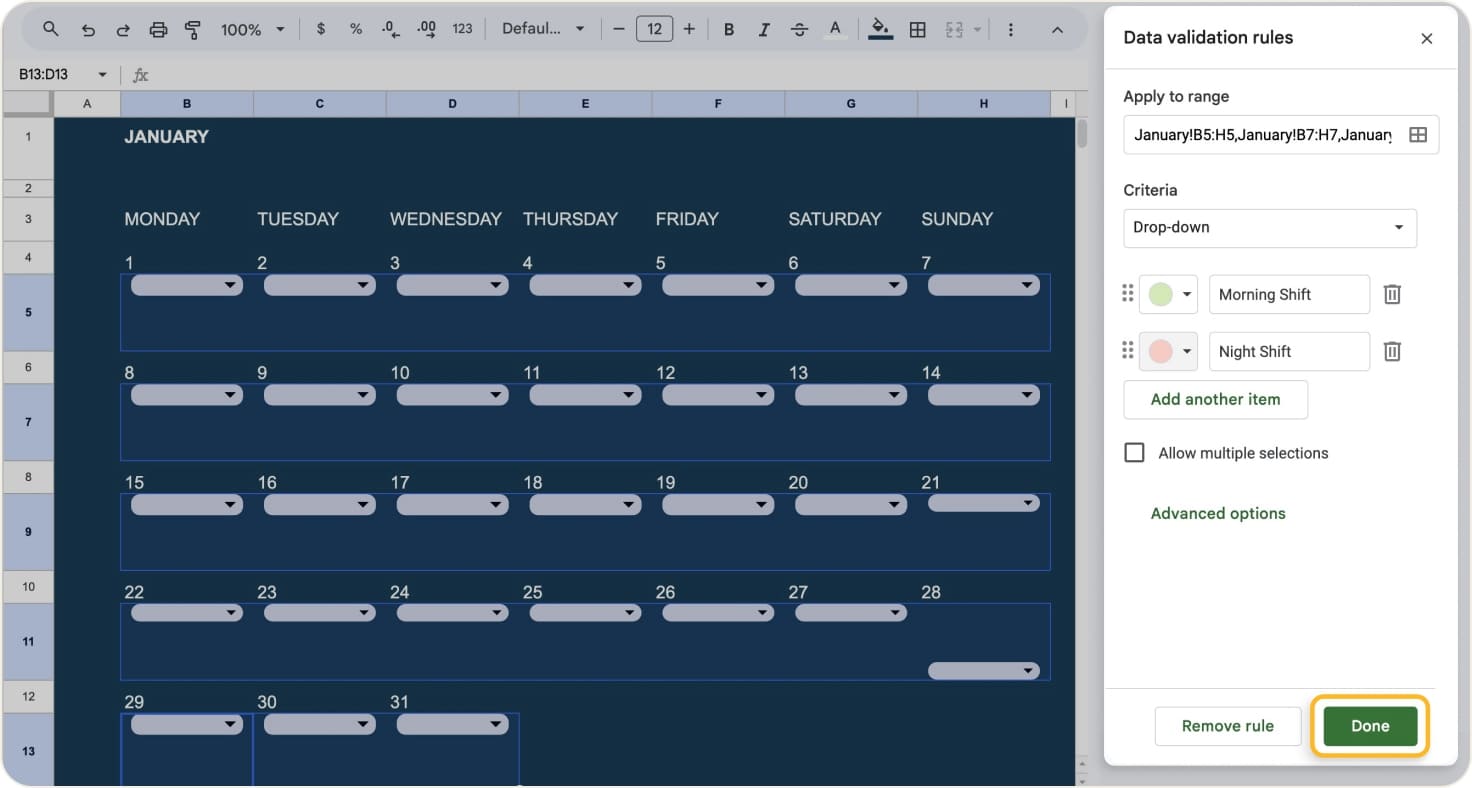Open the data range selection grid icon
This screenshot has height=788, width=1472.
tap(1417, 134)
